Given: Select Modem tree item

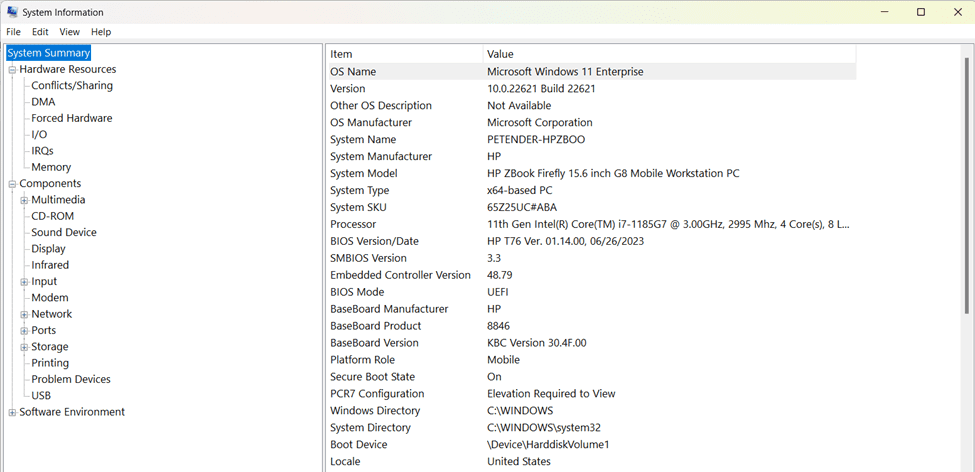Looking at the screenshot, I should pyautogui.click(x=50, y=297).
